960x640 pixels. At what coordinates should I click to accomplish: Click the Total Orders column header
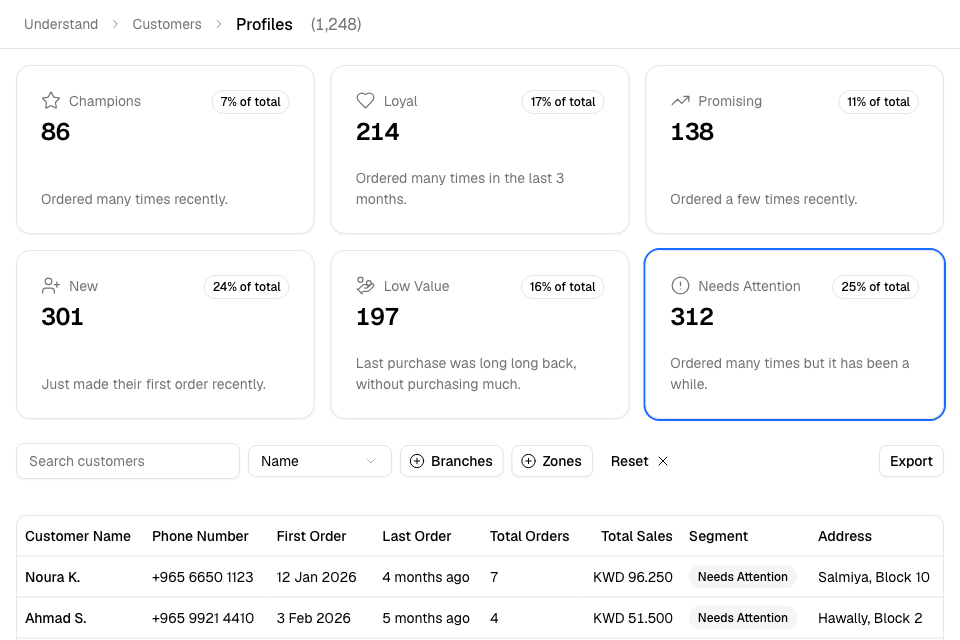(530, 536)
